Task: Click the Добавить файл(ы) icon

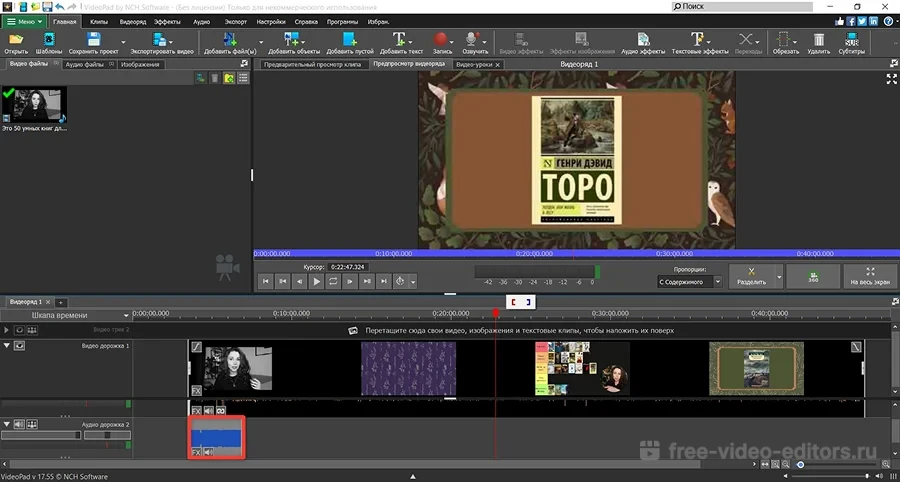Action: 230,39
